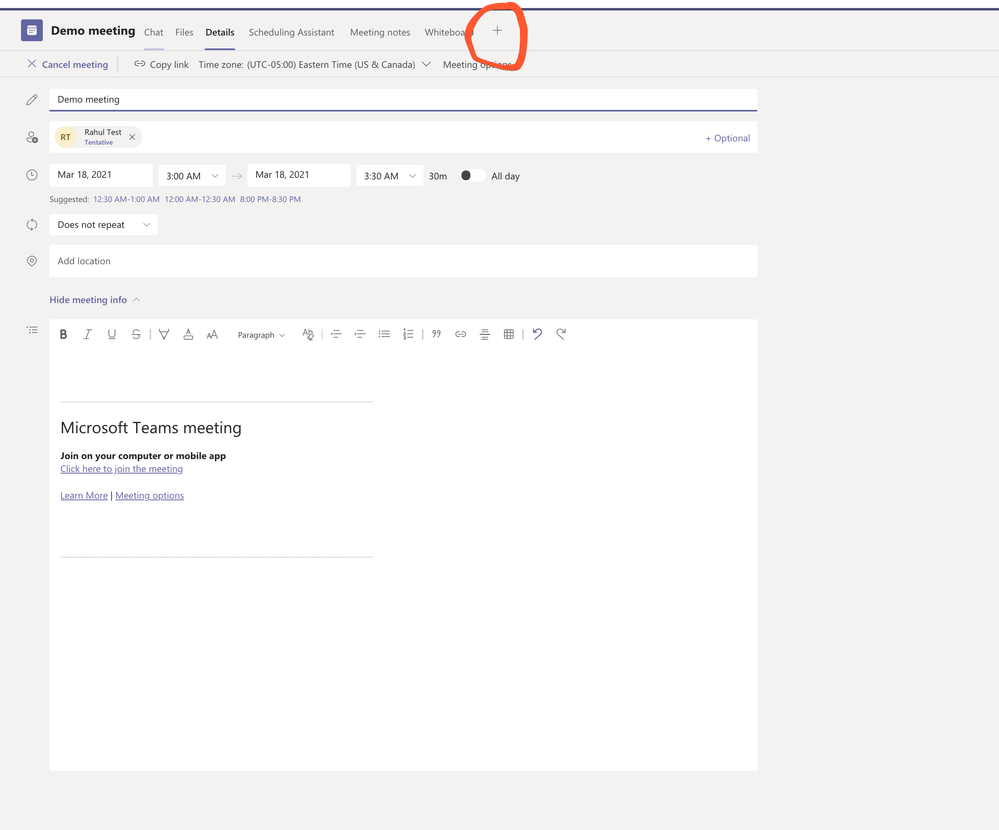Expand the Does not repeat dropdown
Viewport: 999px width, 830px height.
click(x=103, y=225)
